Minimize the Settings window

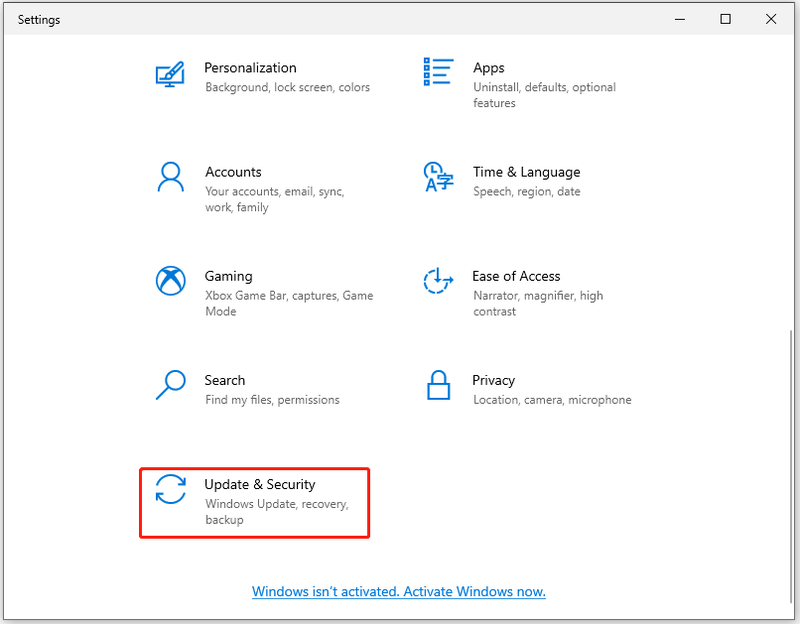pos(680,19)
